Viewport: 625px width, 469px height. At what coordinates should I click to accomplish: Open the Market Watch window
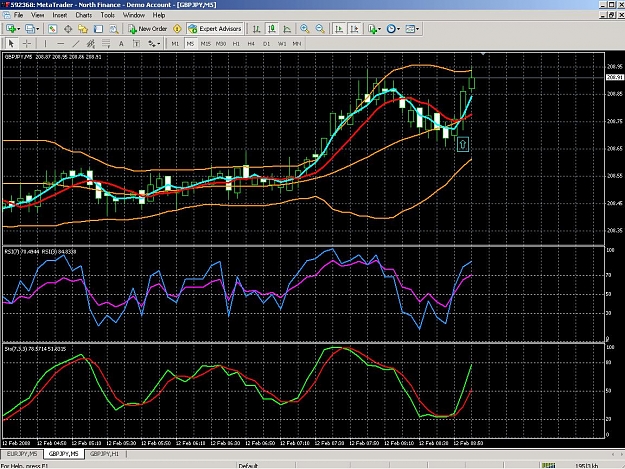click(52, 29)
